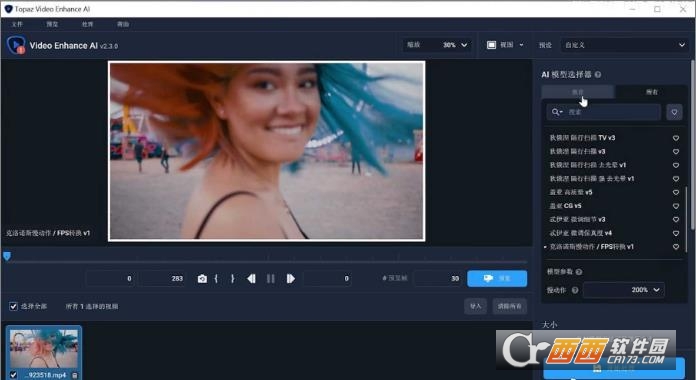The image size is (696, 380).
Task: Click the 导入 import button
Action: point(475,306)
